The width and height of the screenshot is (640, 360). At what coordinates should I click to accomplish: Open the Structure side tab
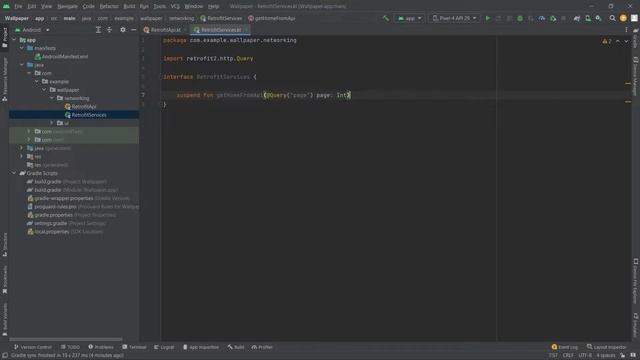pos(4,244)
